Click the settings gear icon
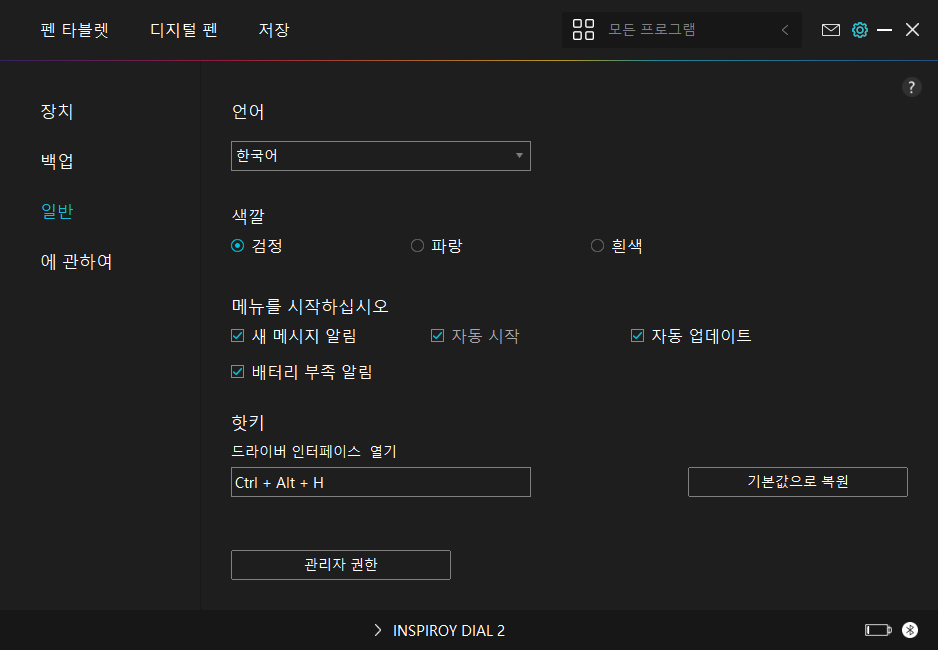 click(859, 30)
